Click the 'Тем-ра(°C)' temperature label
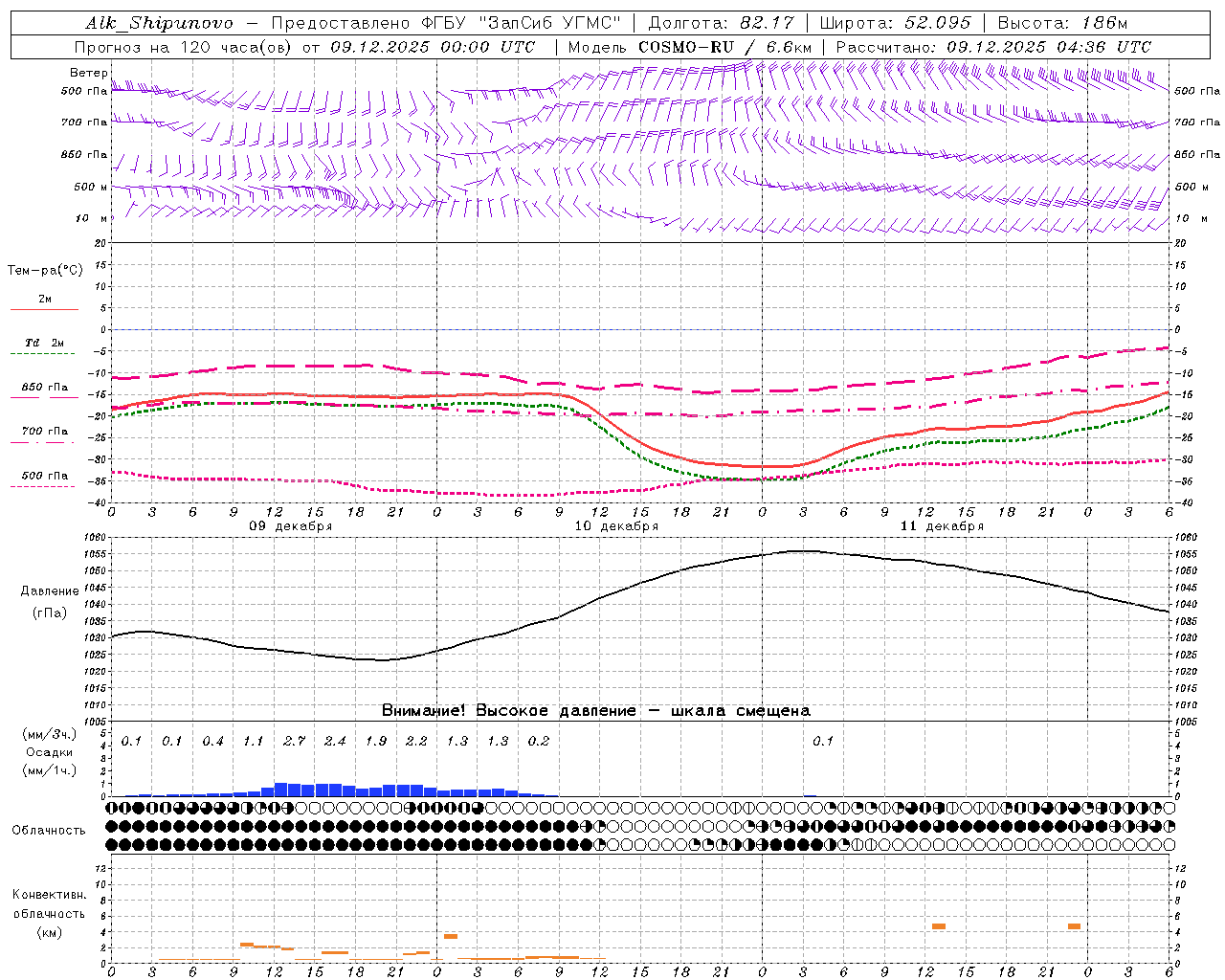This screenshot has width=1225, height=980. click(45, 271)
